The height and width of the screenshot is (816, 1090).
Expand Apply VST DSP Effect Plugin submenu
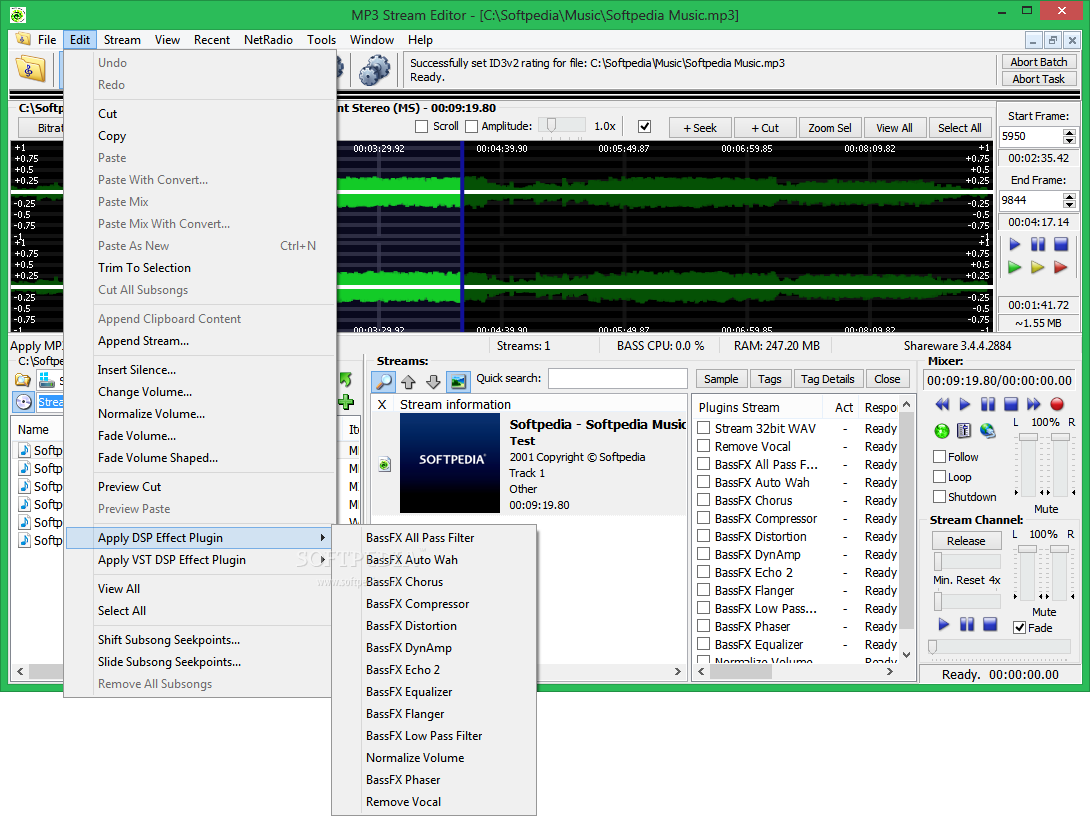click(323, 560)
